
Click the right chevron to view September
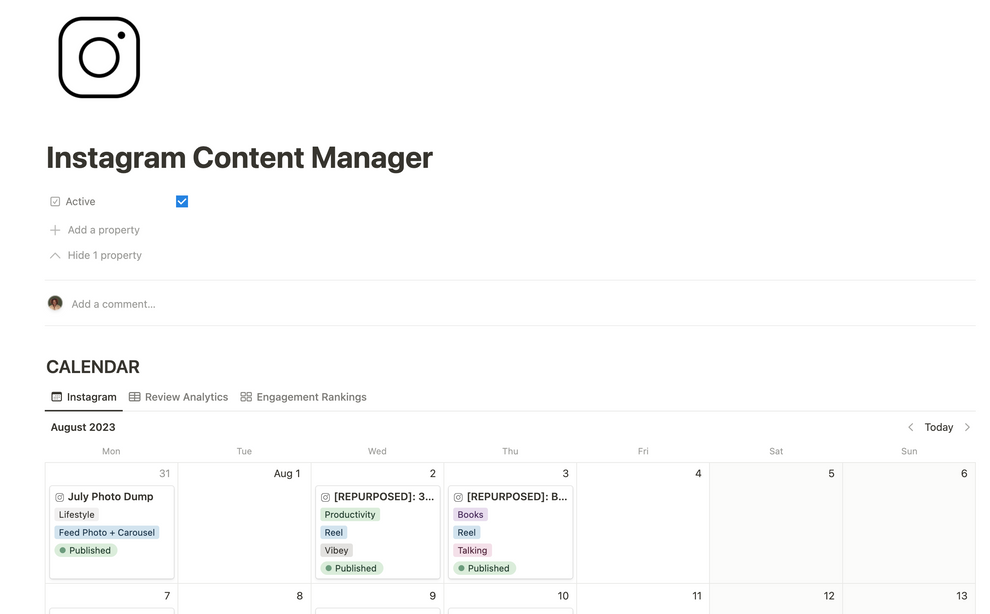pos(968,427)
